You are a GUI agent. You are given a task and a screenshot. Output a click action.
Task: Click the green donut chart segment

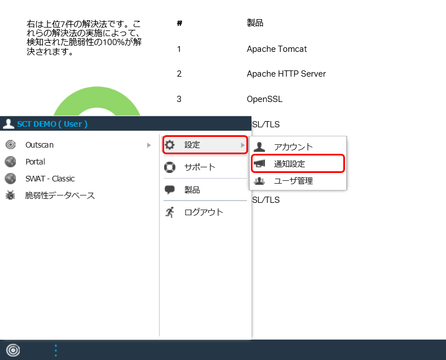(97, 97)
